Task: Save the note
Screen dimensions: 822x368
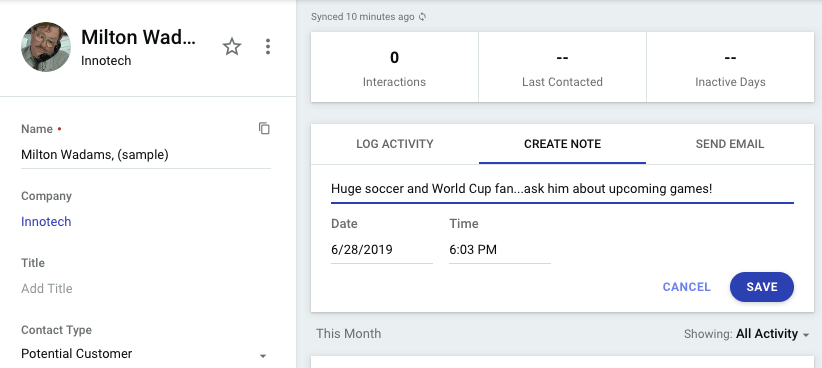Action: [x=762, y=287]
